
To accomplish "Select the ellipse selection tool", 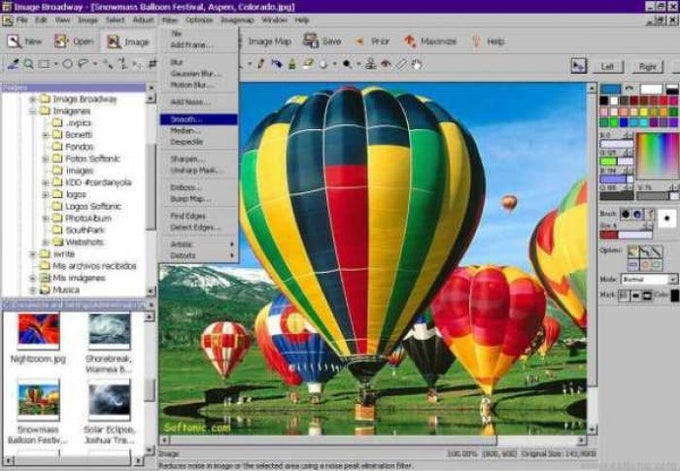I will [x=68, y=64].
